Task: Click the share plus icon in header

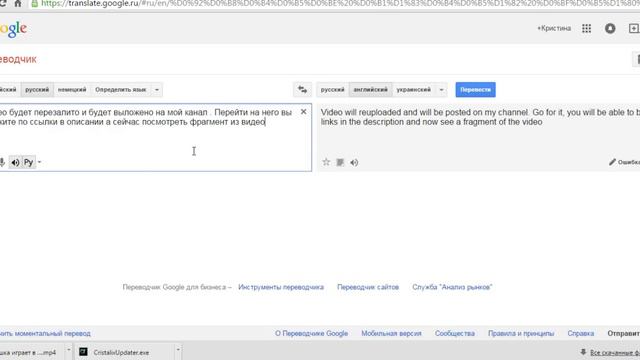Action: pos(634,28)
